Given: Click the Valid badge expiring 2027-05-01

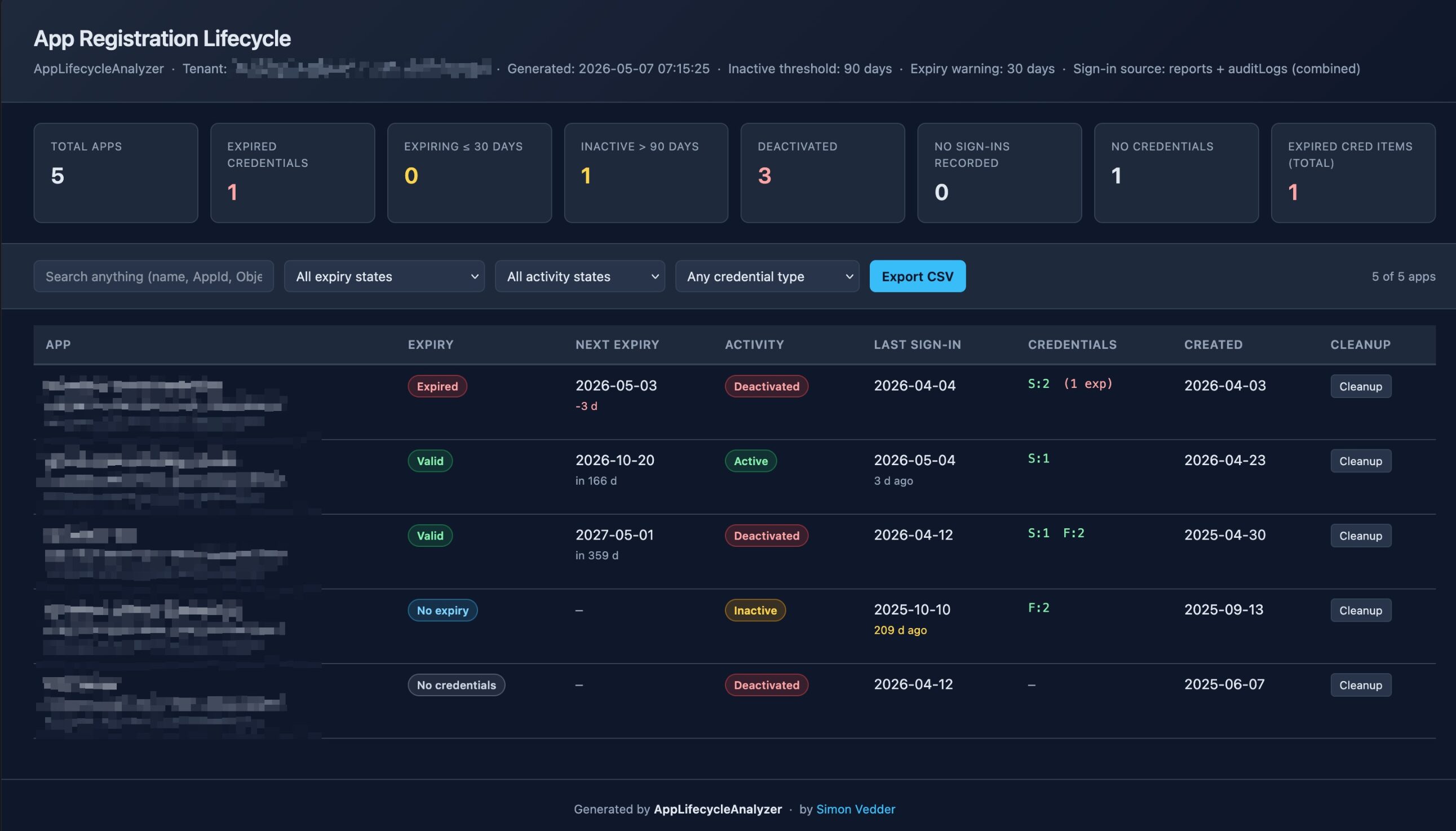Looking at the screenshot, I should point(430,536).
